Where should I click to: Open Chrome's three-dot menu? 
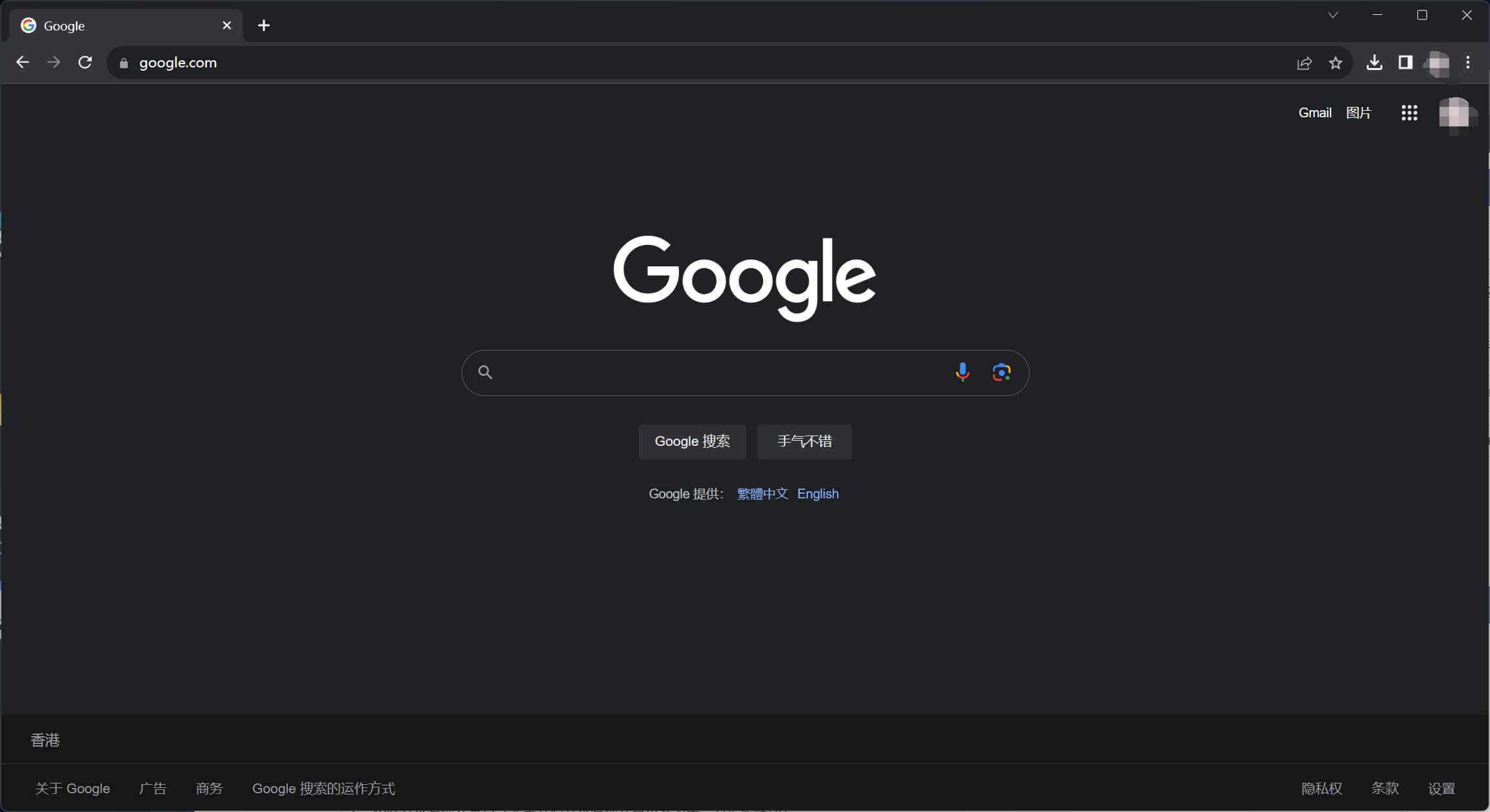point(1467,62)
